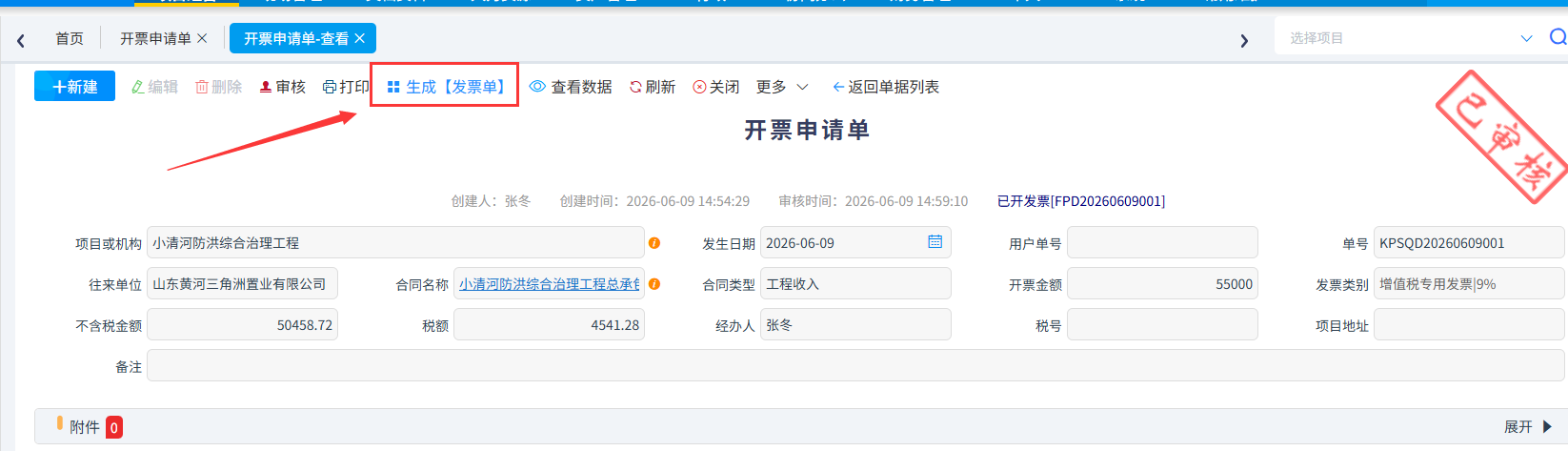This screenshot has height=451, width=1568.
Task: Click the 不含税金额 field 50458.72
Action: click(x=242, y=325)
